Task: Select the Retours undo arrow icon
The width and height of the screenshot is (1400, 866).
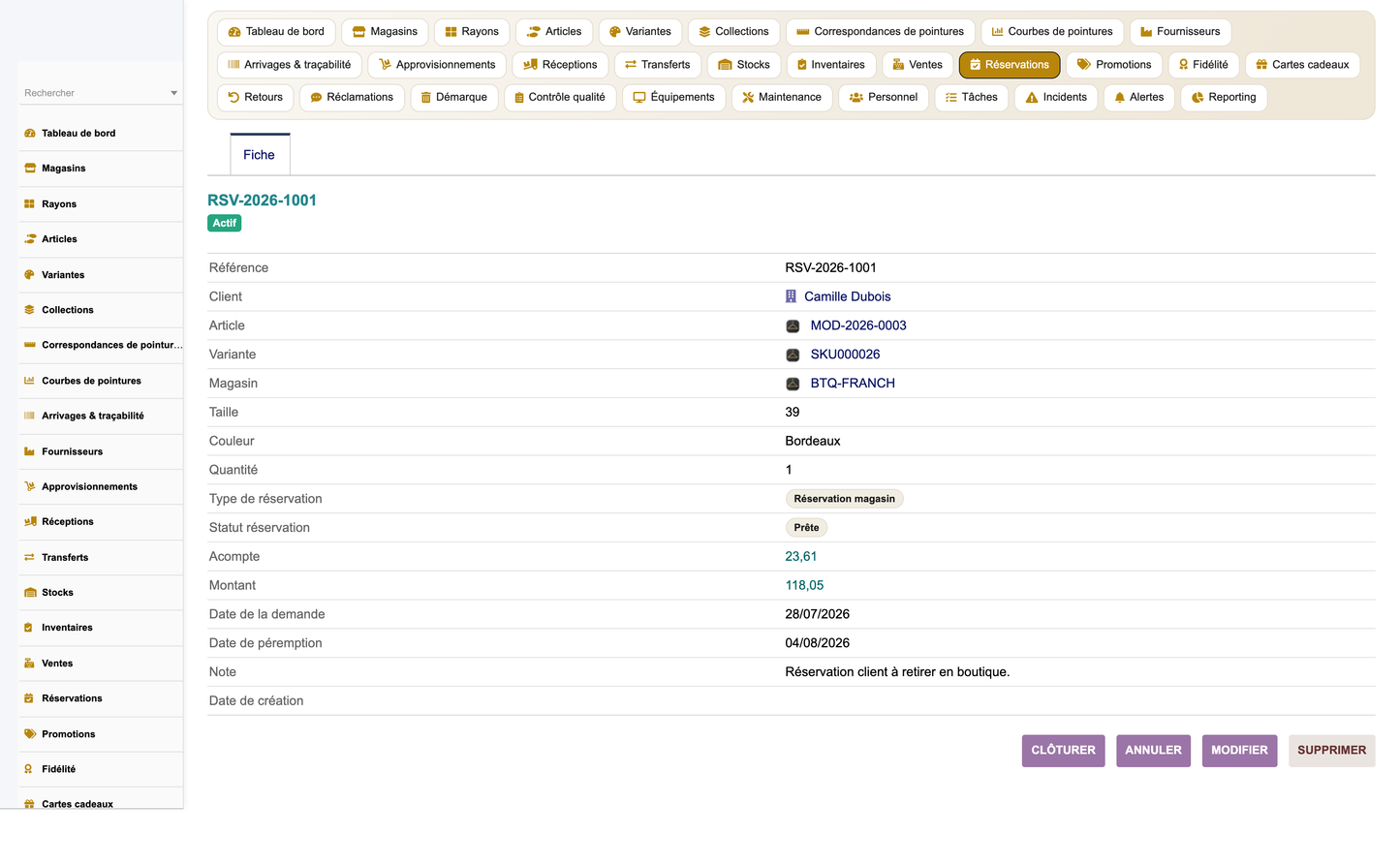Action: tap(233, 97)
